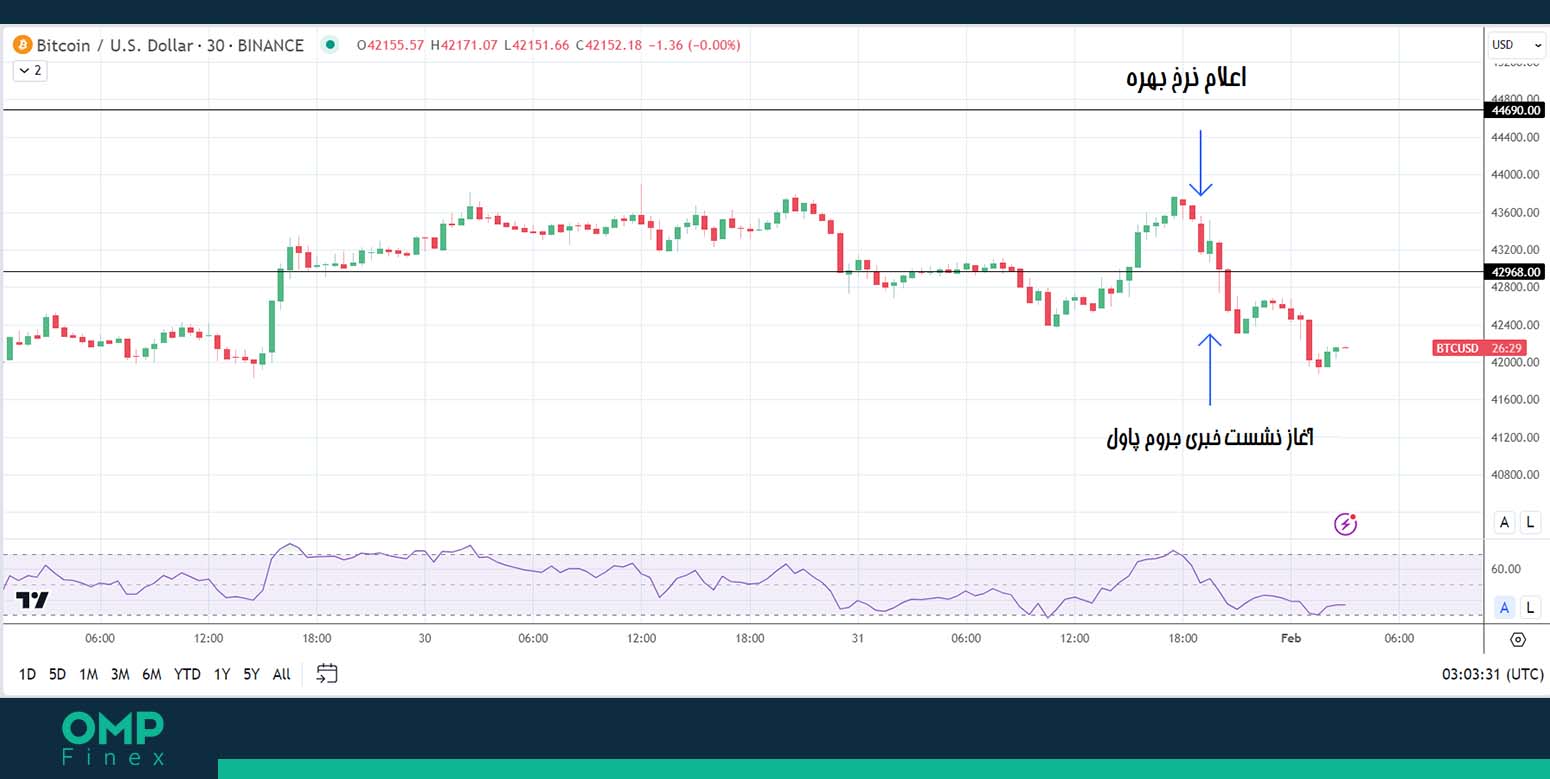The width and height of the screenshot is (1550, 779).
Task: Click the Feb label on time axis
Action: point(1290,638)
